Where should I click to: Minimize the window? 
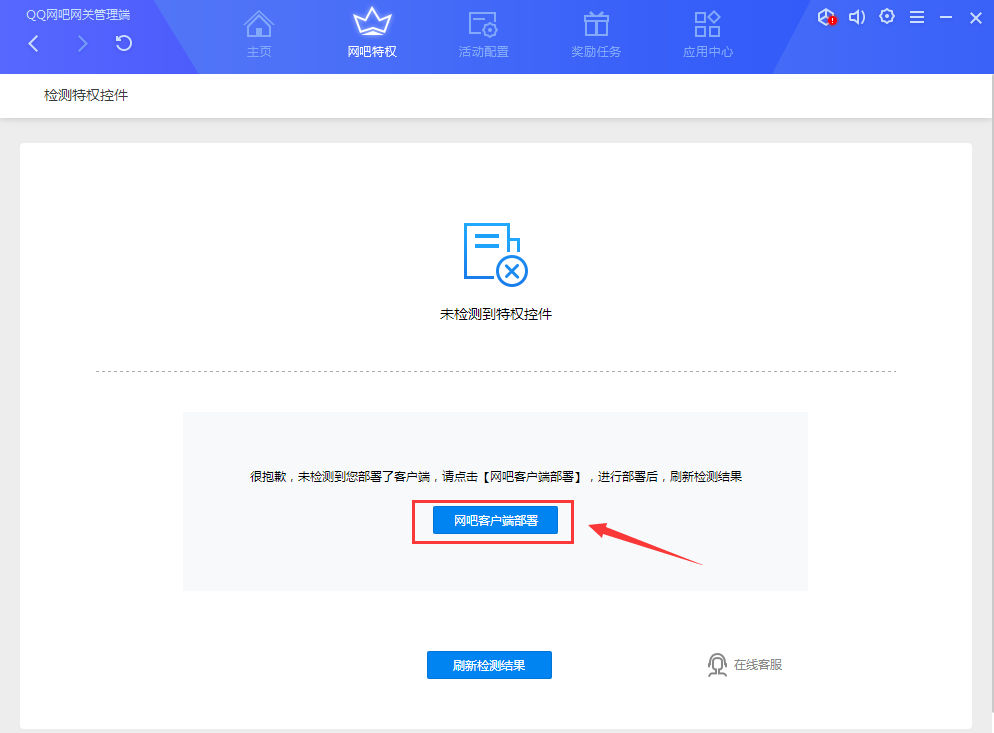point(946,17)
